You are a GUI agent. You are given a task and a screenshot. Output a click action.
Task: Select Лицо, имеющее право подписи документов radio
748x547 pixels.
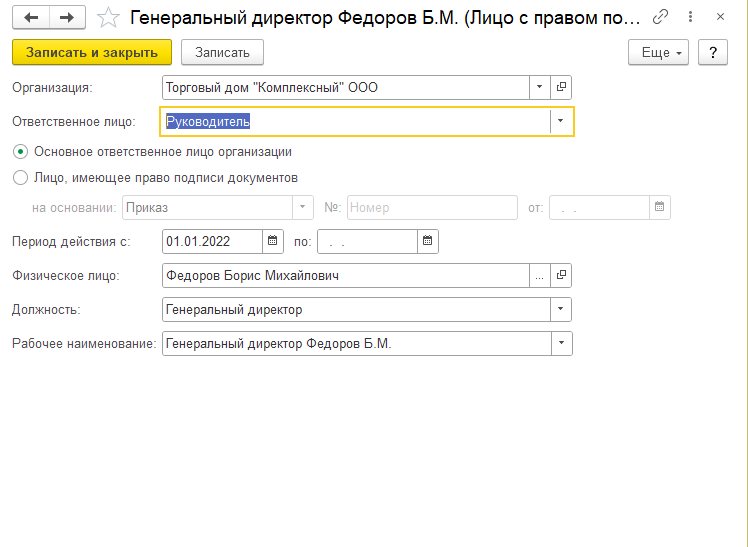click(21, 178)
